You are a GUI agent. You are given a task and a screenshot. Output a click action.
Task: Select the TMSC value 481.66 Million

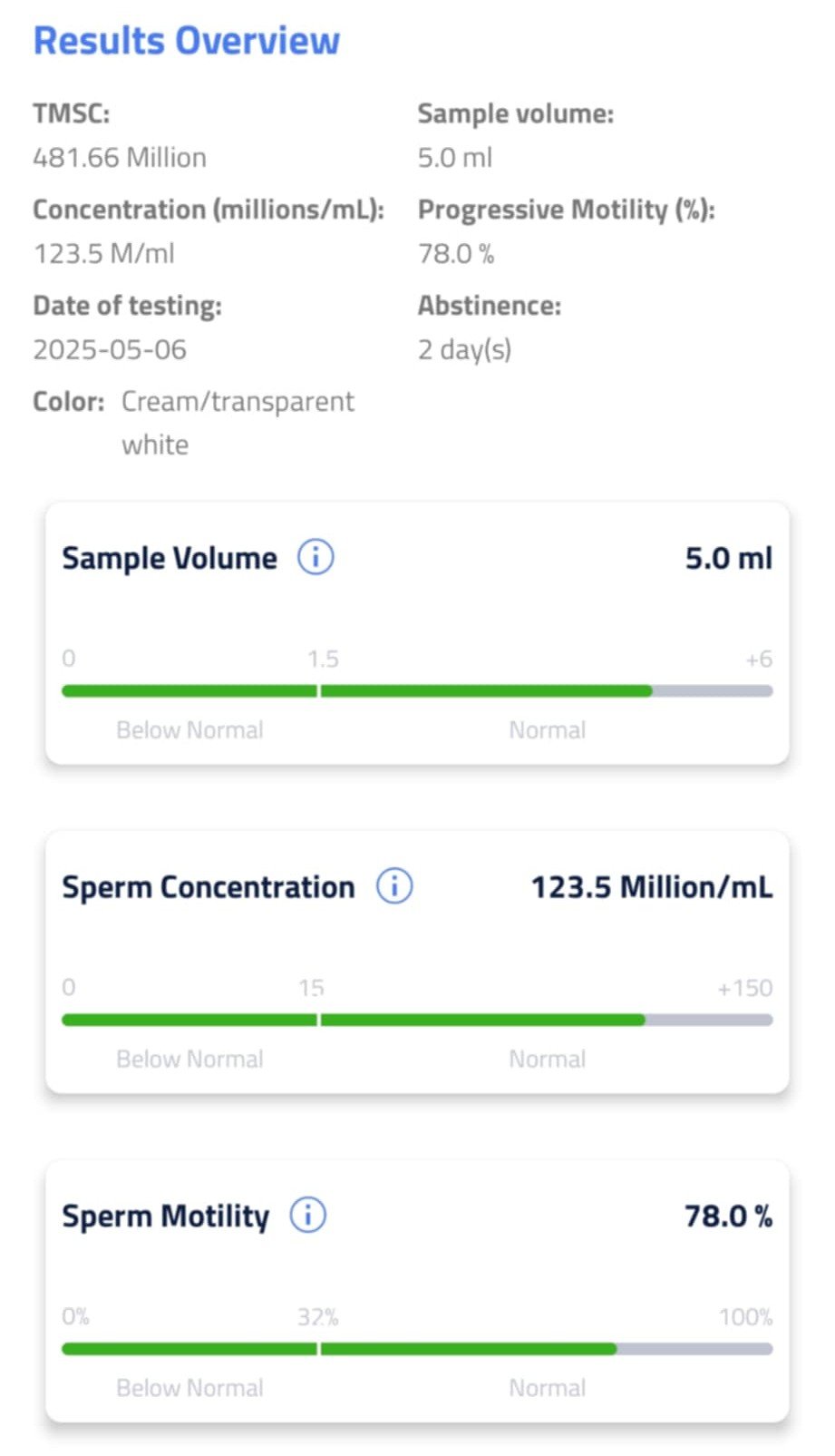pos(120,158)
